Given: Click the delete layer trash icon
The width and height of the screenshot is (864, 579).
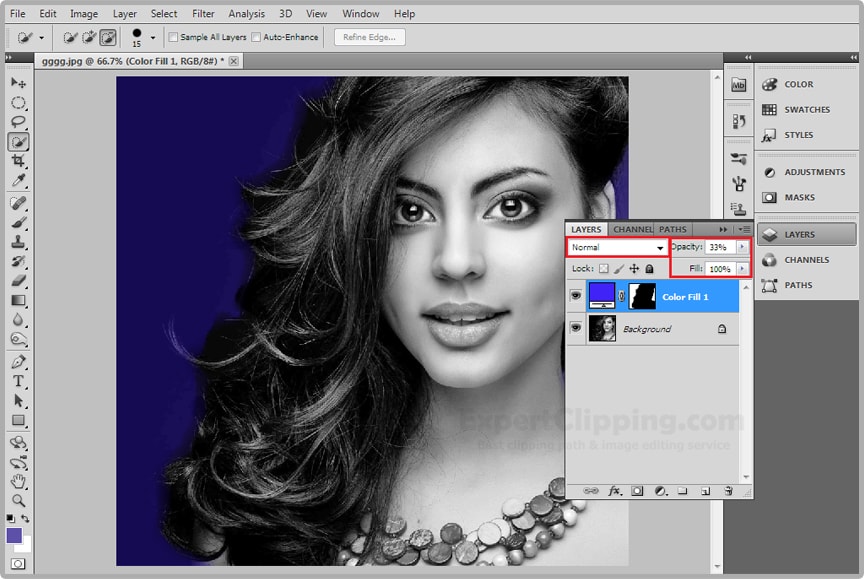Looking at the screenshot, I should click(728, 491).
